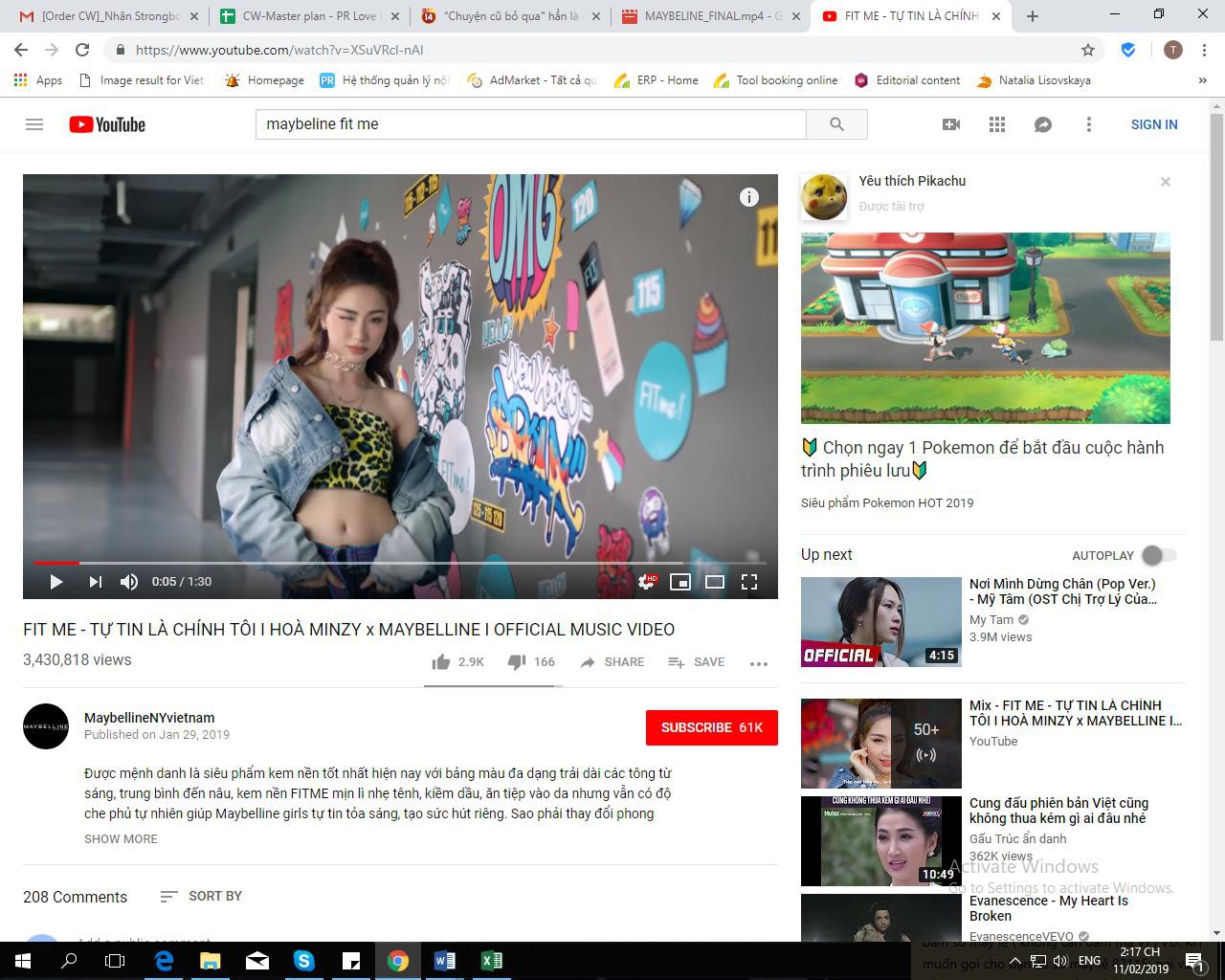The image size is (1225, 980).
Task: Open the Mix FIT ME playlist thumbnail
Action: (881, 744)
